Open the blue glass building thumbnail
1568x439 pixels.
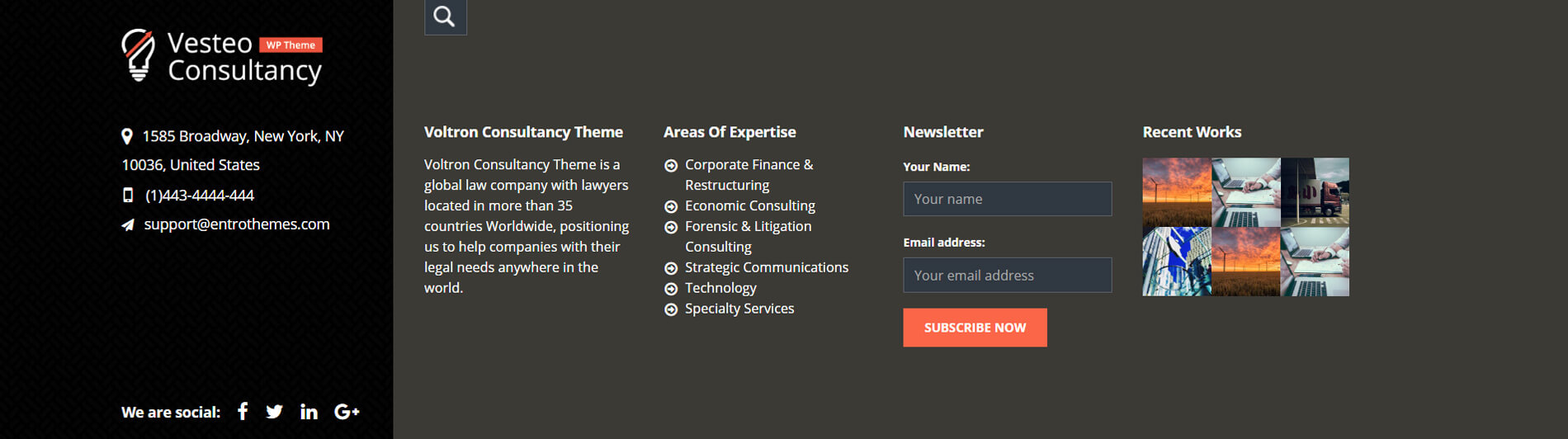tap(1177, 262)
